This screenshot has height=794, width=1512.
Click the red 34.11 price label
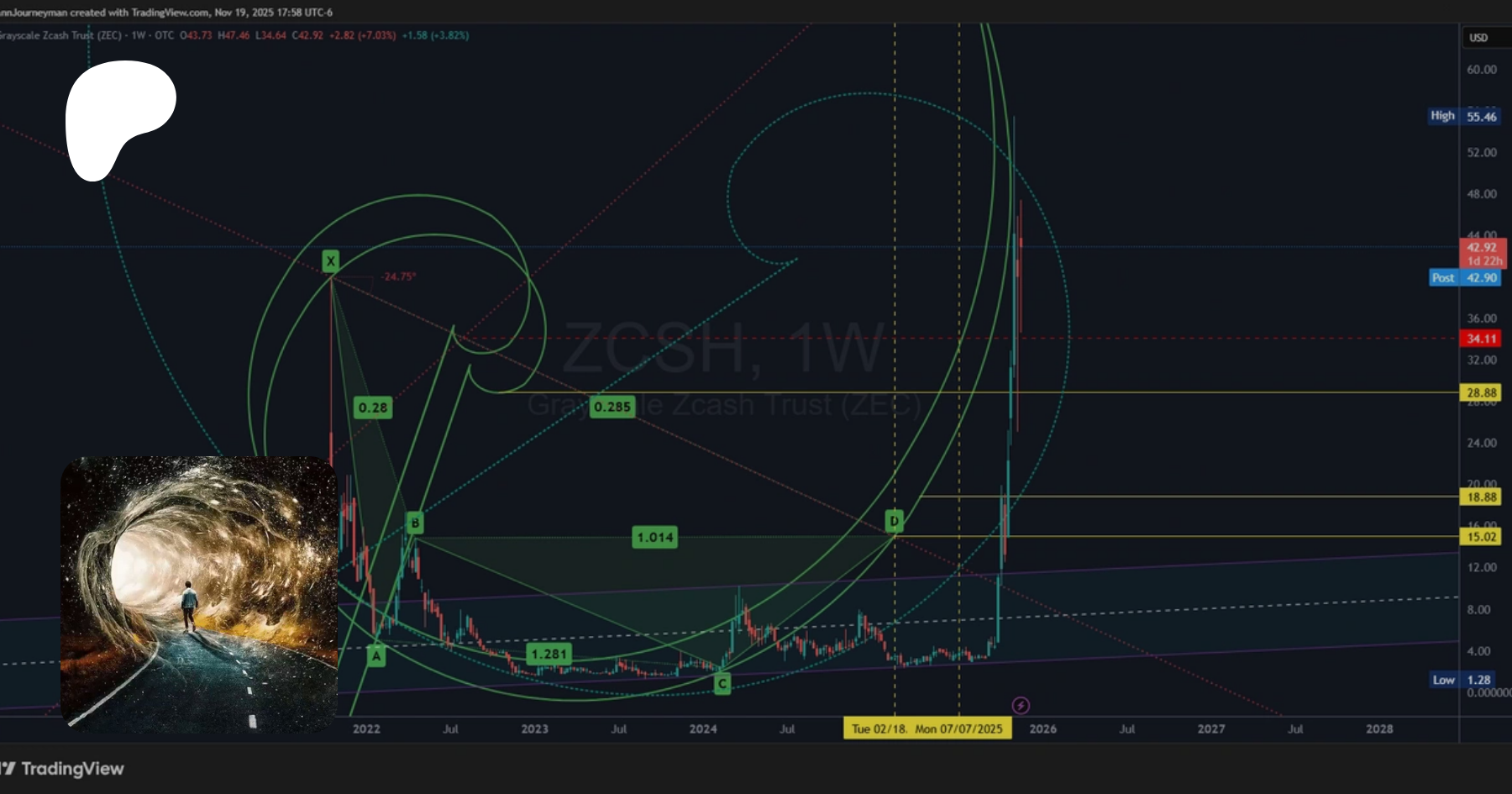coord(1482,339)
